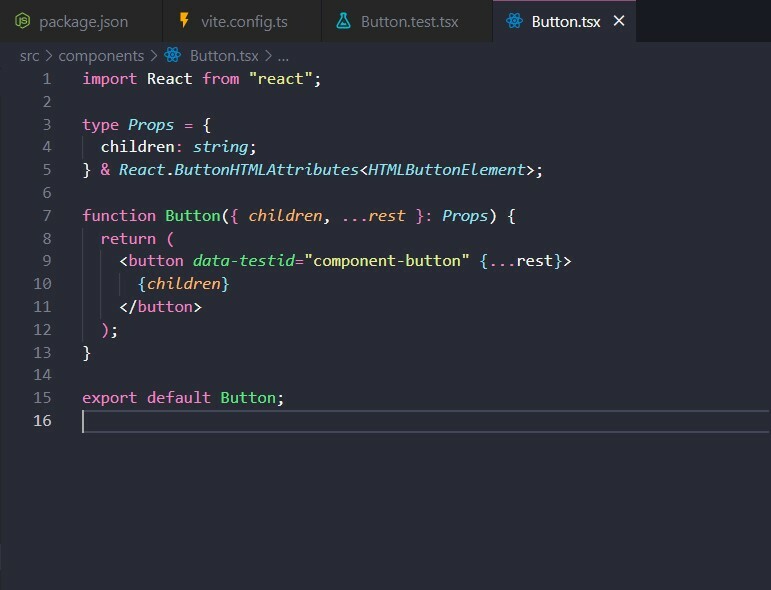The image size is (771, 590).
Task: Open the src breadcrumb segment
Action: [30, 56]
